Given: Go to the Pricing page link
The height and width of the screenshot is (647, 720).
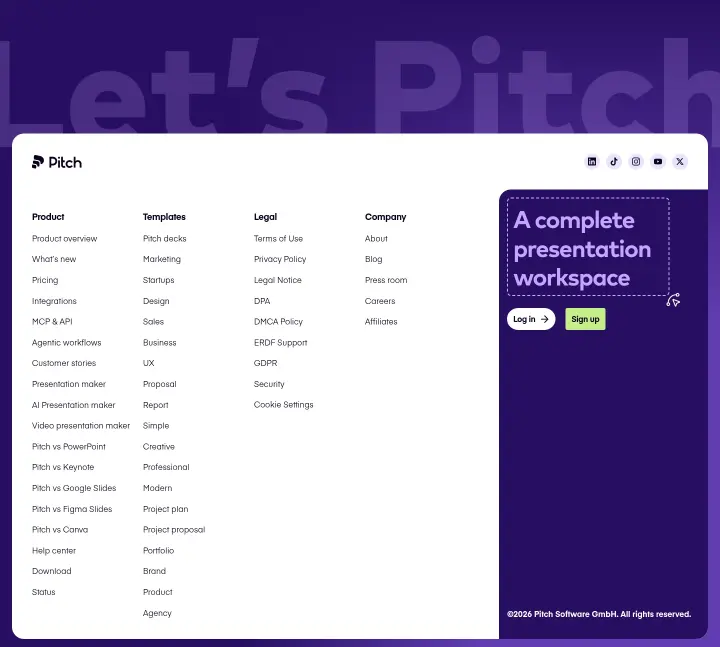Looking at the screenshot, I should (x=45, y=280).
